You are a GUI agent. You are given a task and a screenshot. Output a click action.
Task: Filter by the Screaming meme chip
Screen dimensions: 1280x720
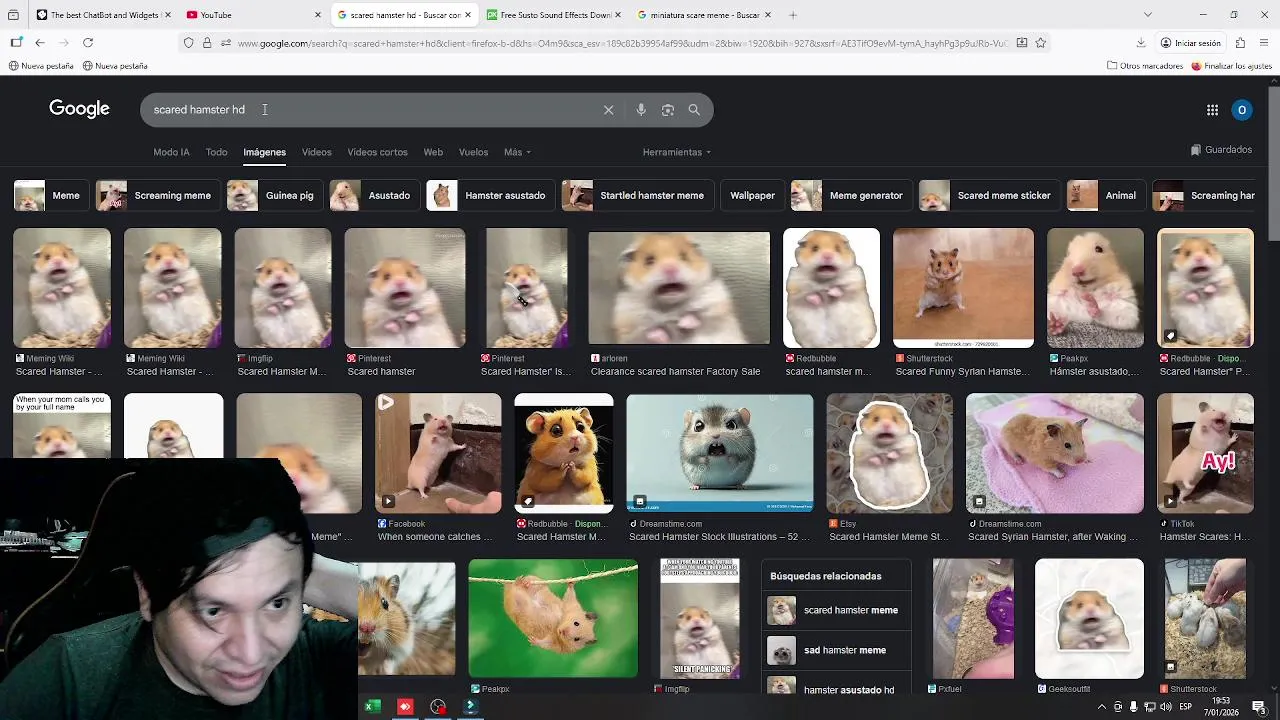(x=157, y=195)
